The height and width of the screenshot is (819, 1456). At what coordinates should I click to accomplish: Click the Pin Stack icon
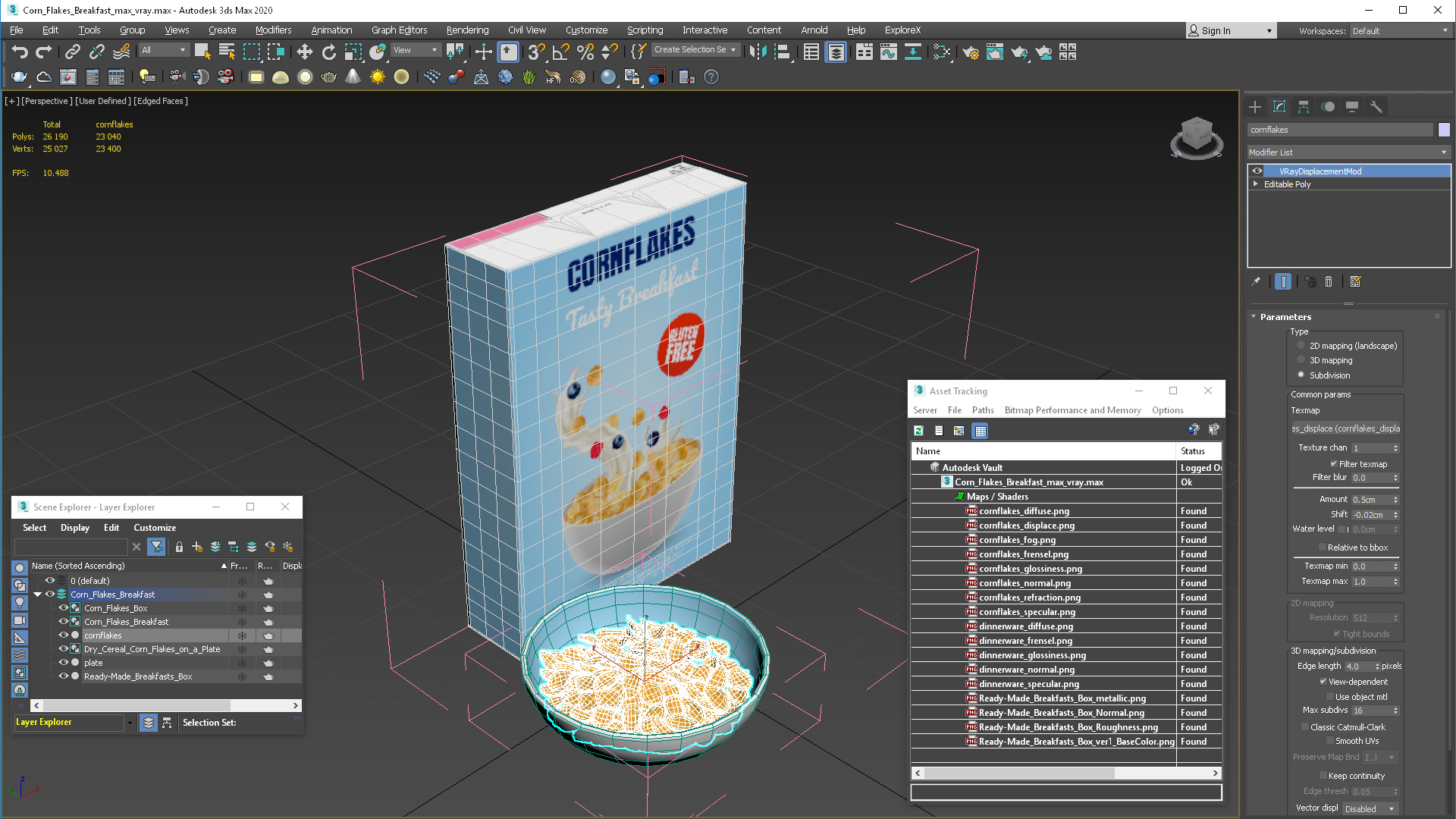coord(1257,281)
